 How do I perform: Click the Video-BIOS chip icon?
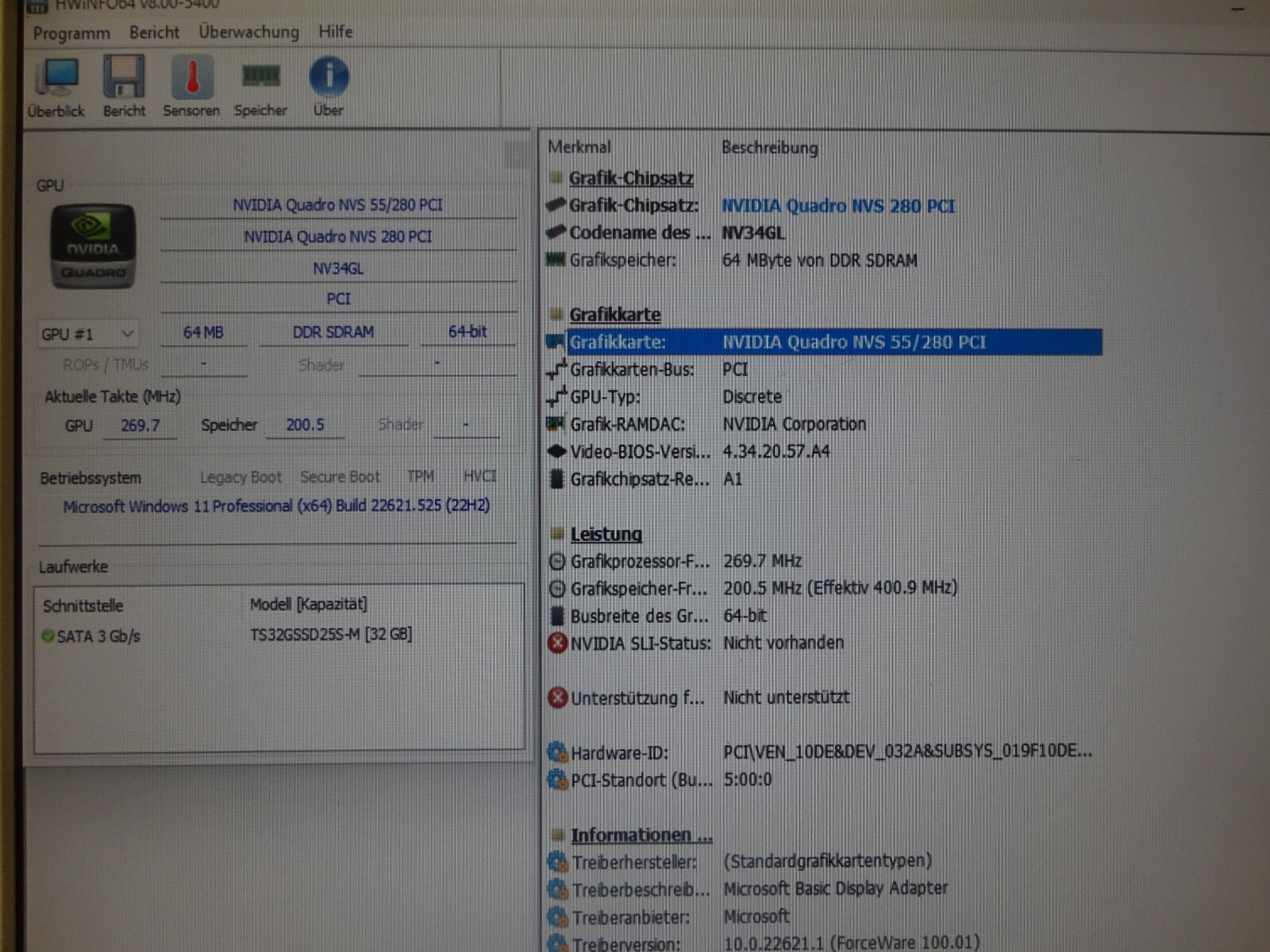pyautogui.click(x=556, y=451)
